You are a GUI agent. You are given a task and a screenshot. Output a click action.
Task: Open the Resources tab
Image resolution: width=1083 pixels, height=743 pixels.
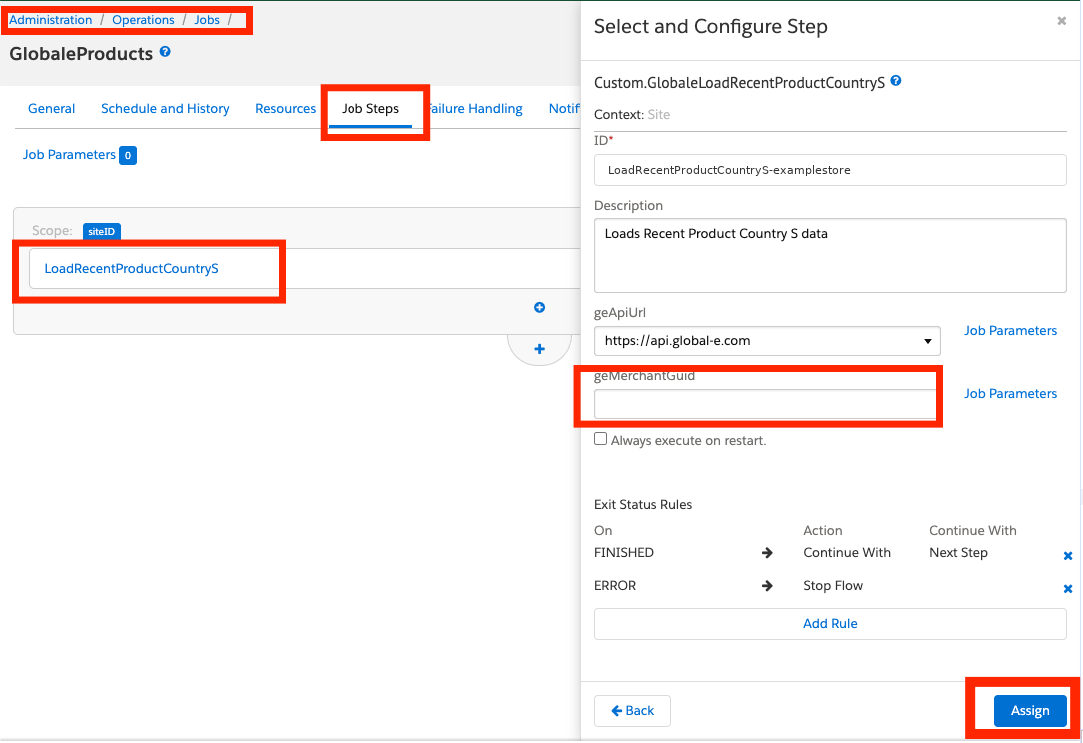(285, 108)
